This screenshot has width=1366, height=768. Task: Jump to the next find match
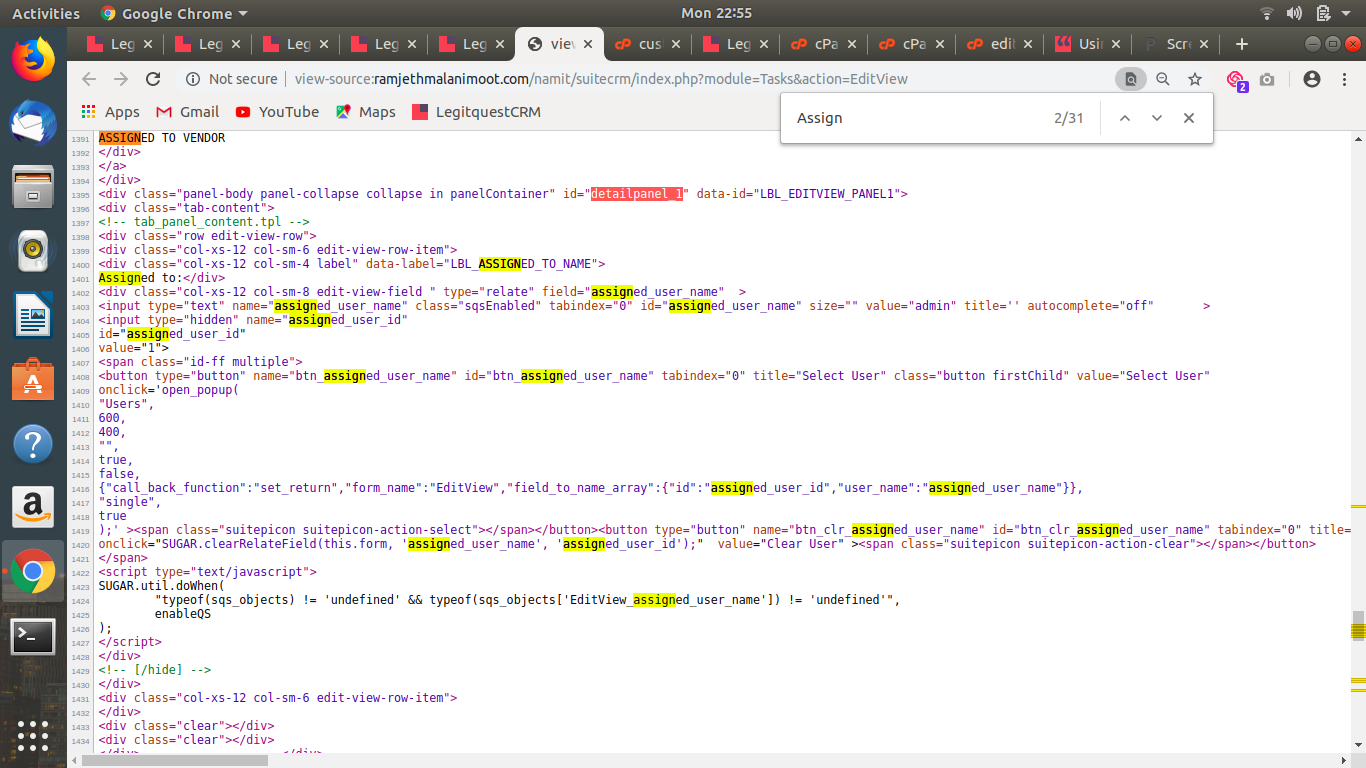(1157, 118)
